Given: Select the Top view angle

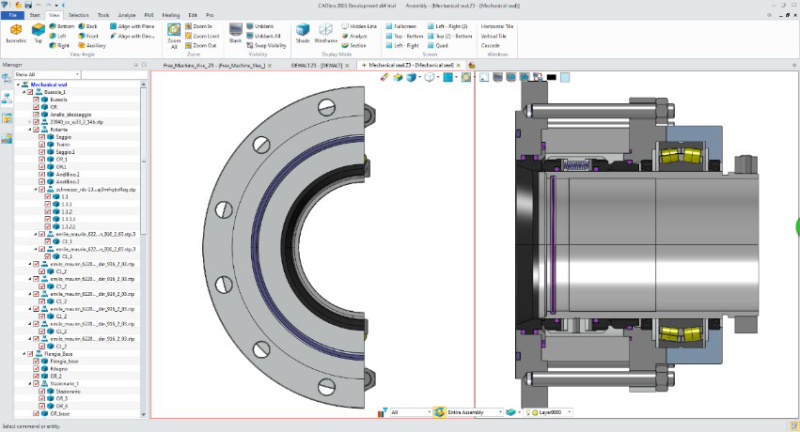Looking at the screenshot, I should coord(38,33).
